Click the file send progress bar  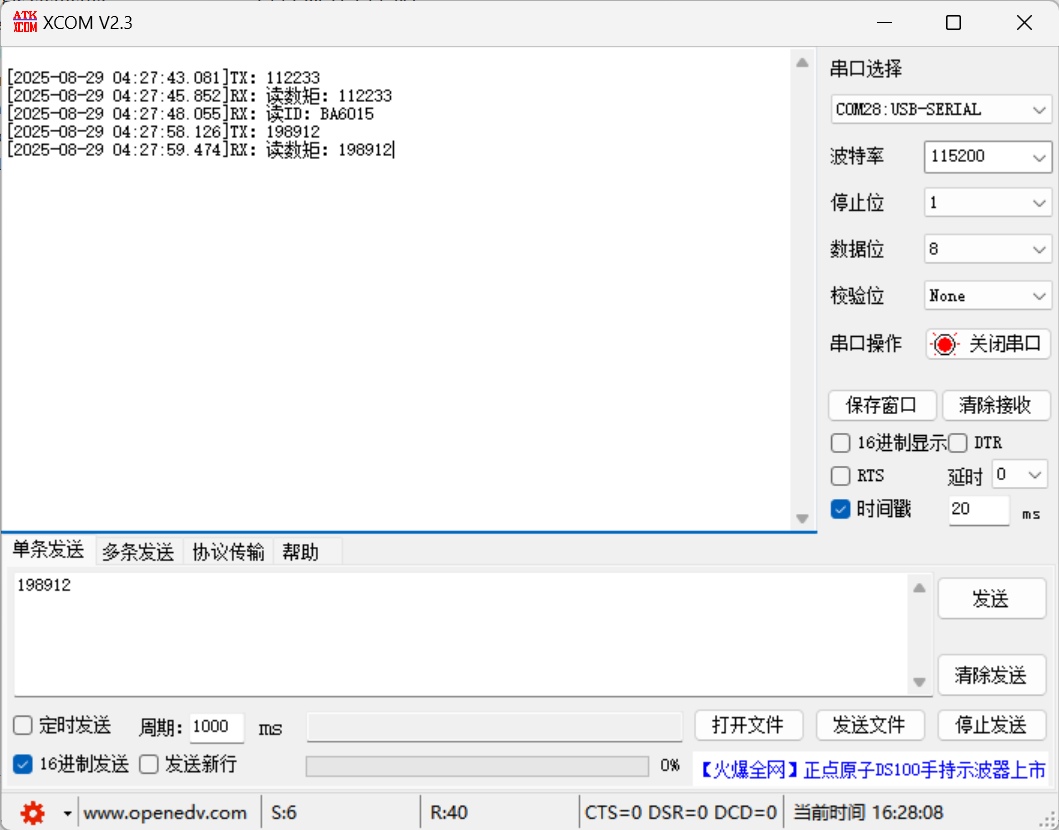(x=477, y=766)
